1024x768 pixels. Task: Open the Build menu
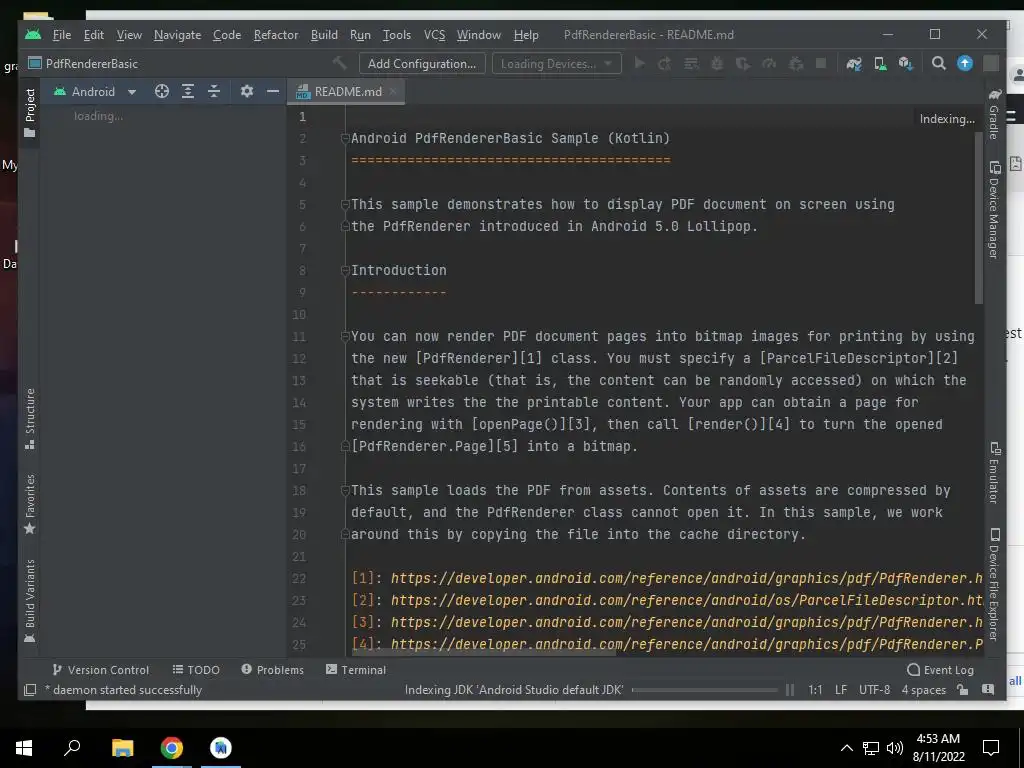pyautogui.click(x=324, y=35)
